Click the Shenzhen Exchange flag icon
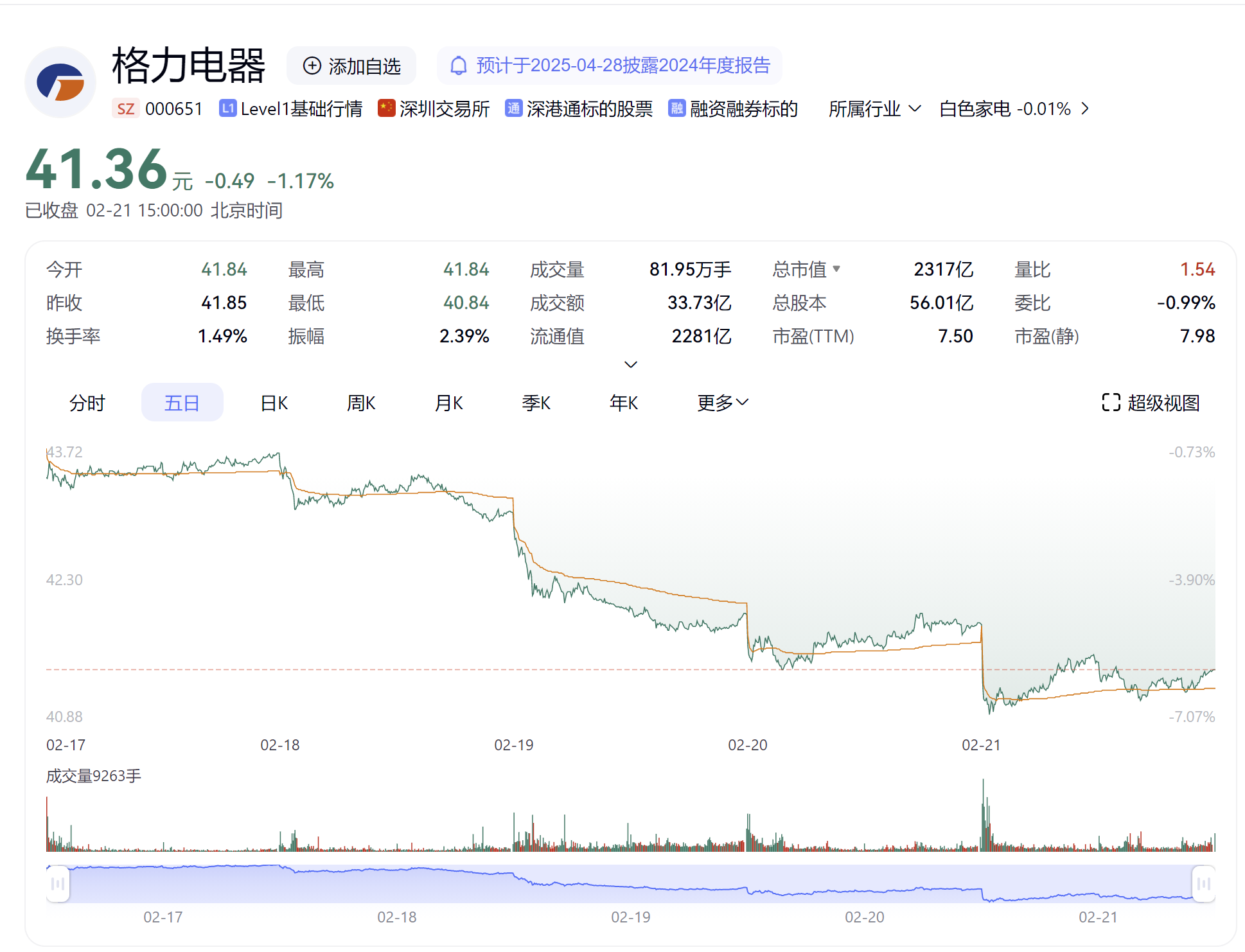Viewport: 1245px width, 952px height. coord(386,109)
